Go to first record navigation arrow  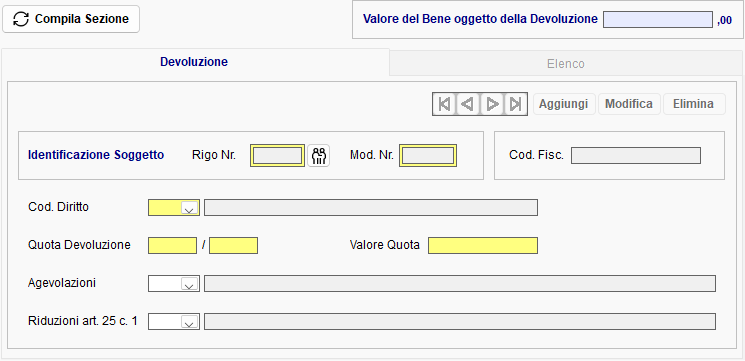[445, 104]
